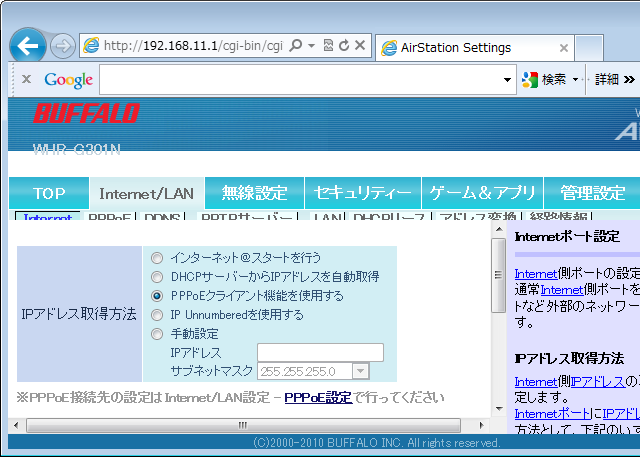Click the content pane scroll down arrow

click(x=499, y=408)
